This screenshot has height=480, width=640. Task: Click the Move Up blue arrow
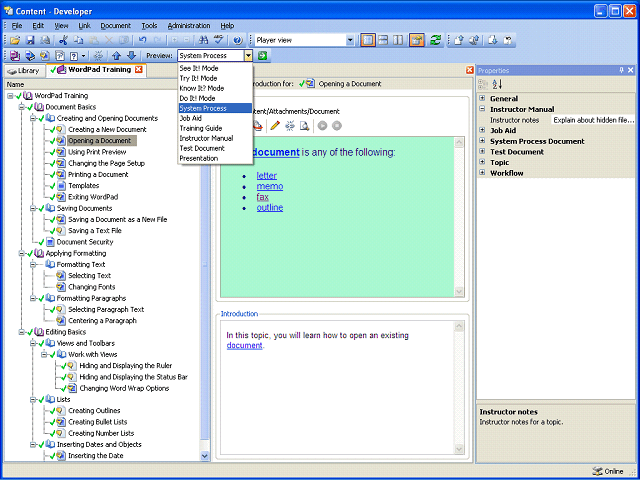click(x=116, y=56)
